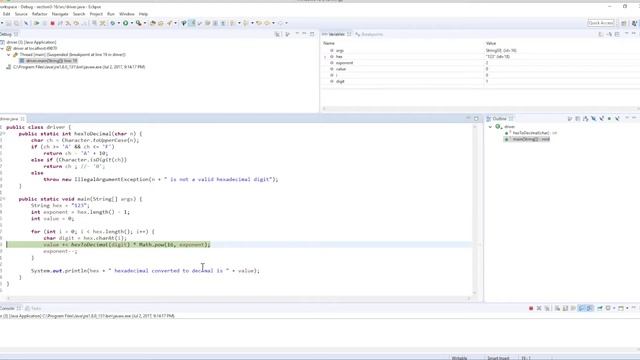Select the Debug view tab
Image resolution: width=640 pixels, height=360 pixels.
9,34
